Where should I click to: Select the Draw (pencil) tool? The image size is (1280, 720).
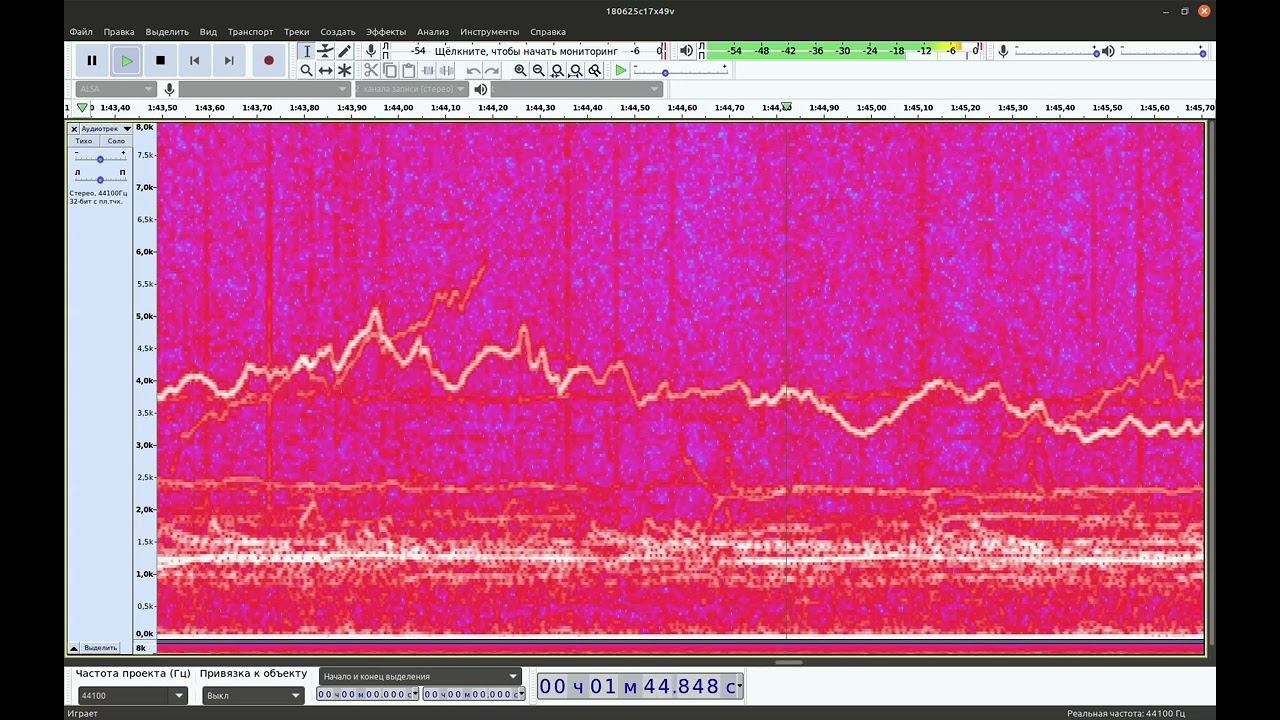tap(345, 51)
